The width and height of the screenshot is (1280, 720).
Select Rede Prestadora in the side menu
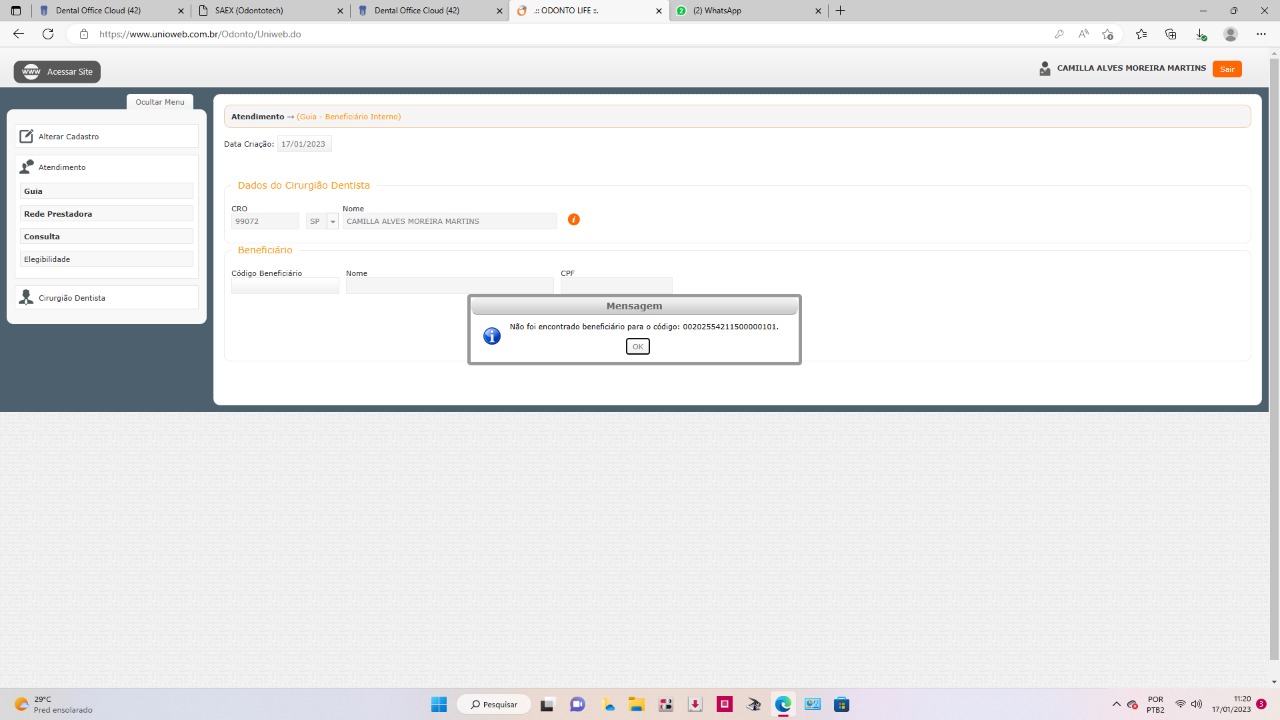coord(107,214)
